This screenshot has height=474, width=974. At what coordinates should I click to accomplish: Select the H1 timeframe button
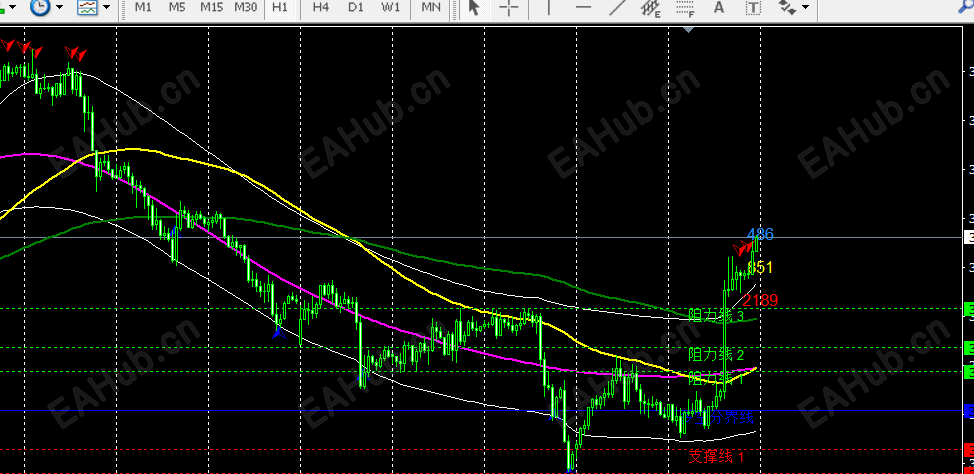(x=280, y=7)
